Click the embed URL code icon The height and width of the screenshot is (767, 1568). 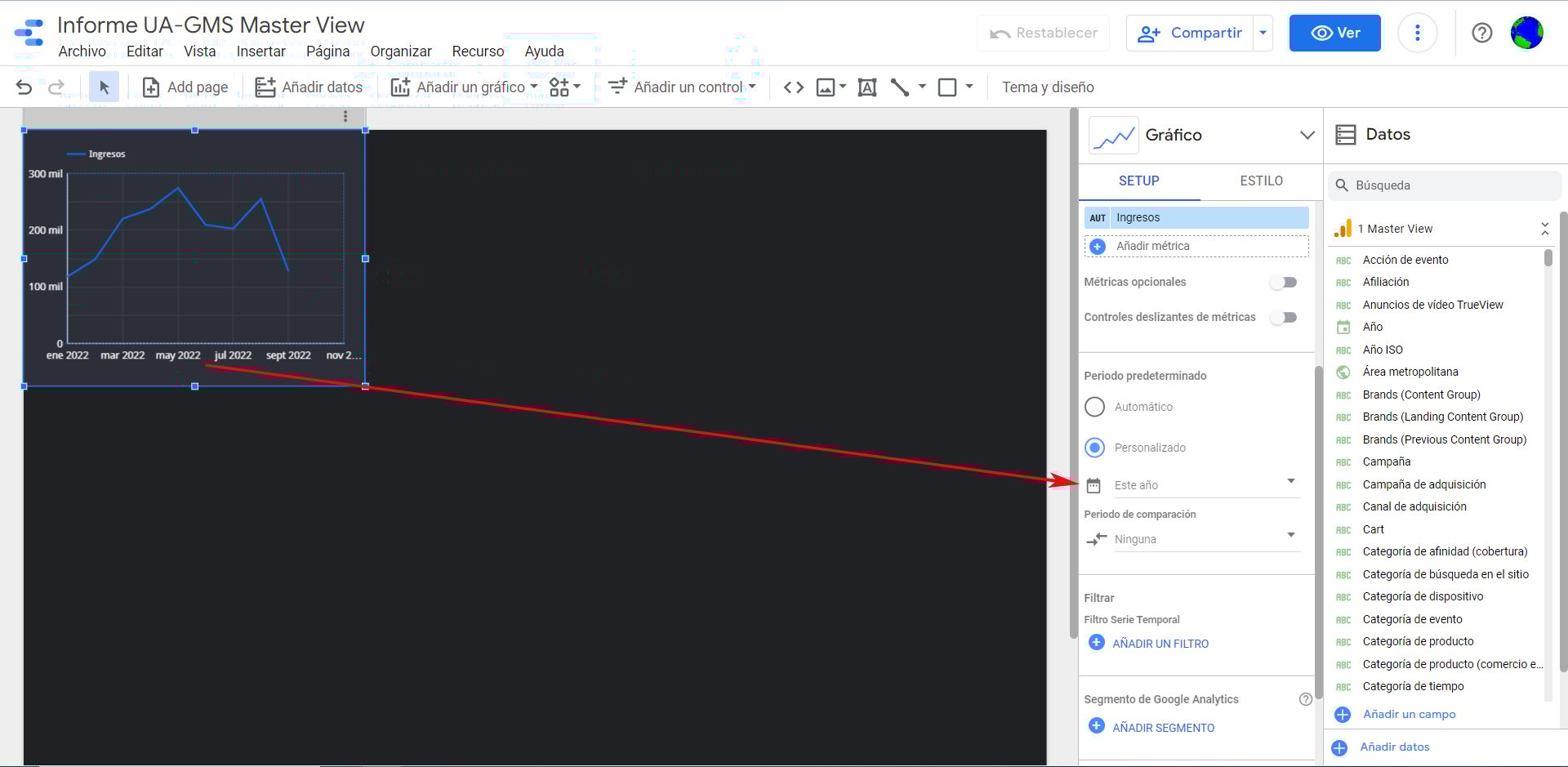(794, 87)
